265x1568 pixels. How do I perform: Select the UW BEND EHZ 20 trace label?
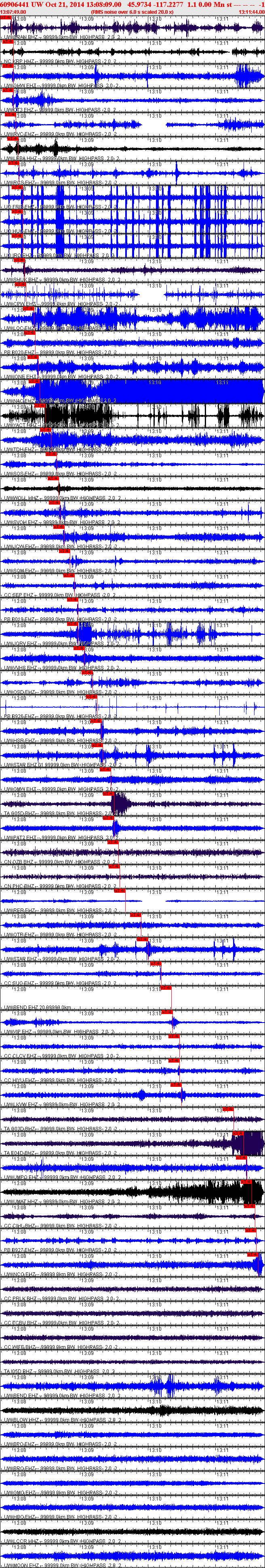point(38,1008)
